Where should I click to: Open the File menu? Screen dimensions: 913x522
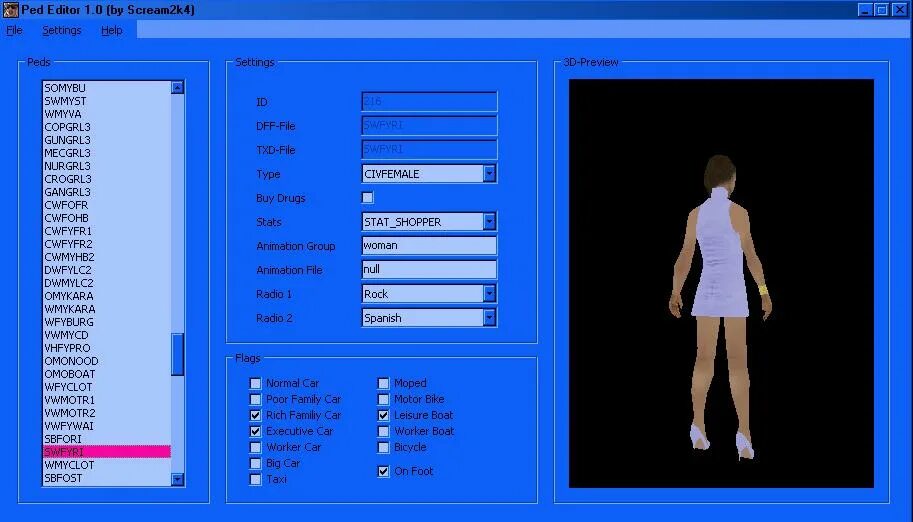click(x=14, y=30)
